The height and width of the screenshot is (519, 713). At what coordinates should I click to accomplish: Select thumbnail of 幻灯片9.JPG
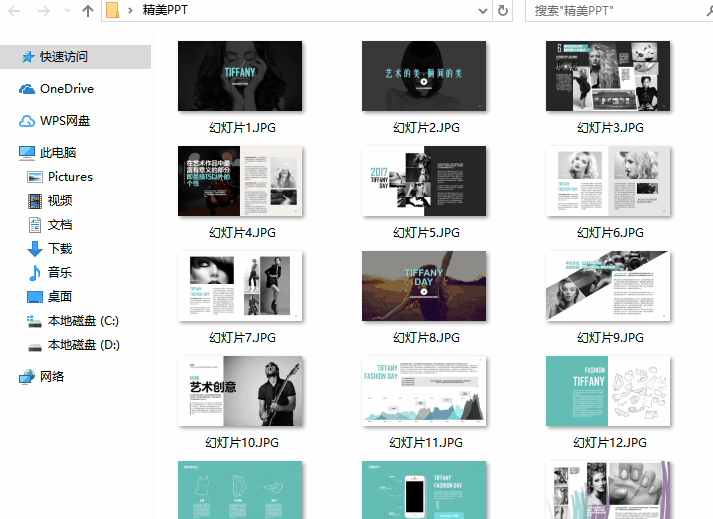[608, 286]
